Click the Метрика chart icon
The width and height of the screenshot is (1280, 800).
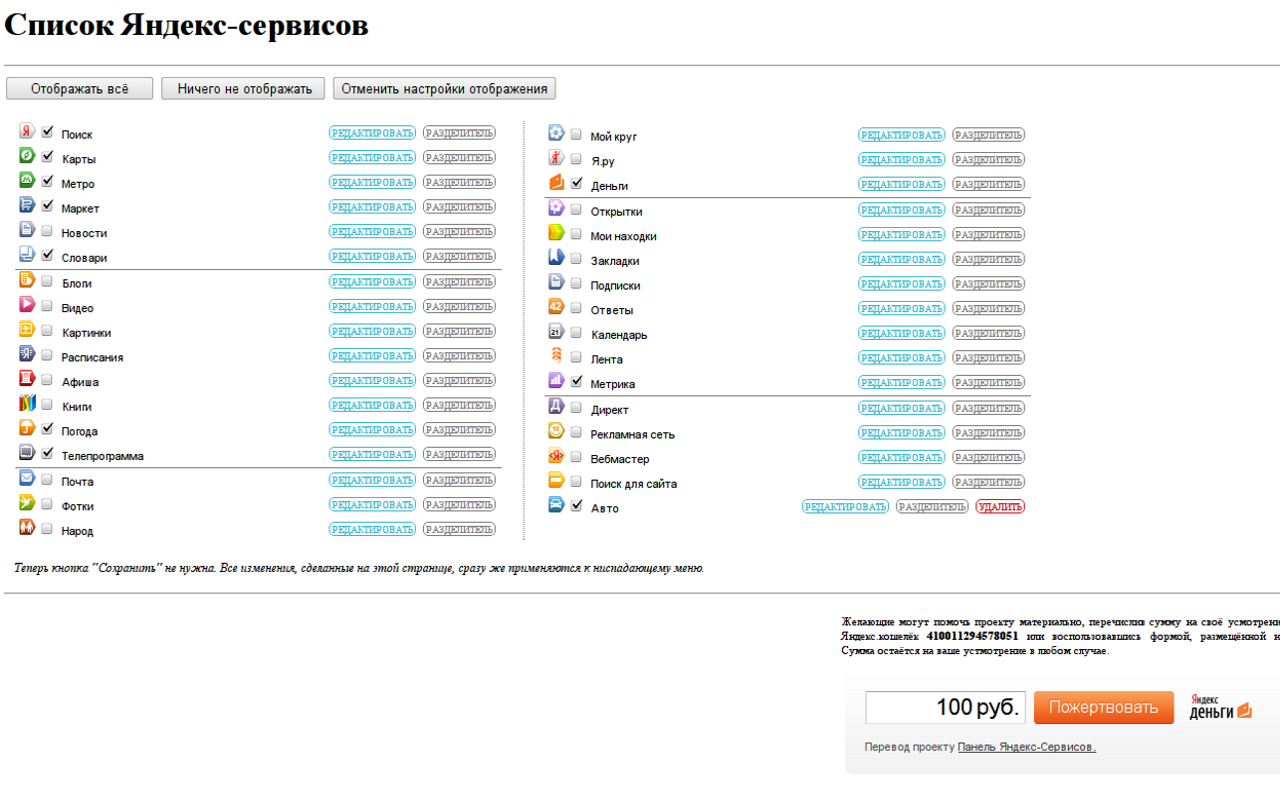click(556, 381)
